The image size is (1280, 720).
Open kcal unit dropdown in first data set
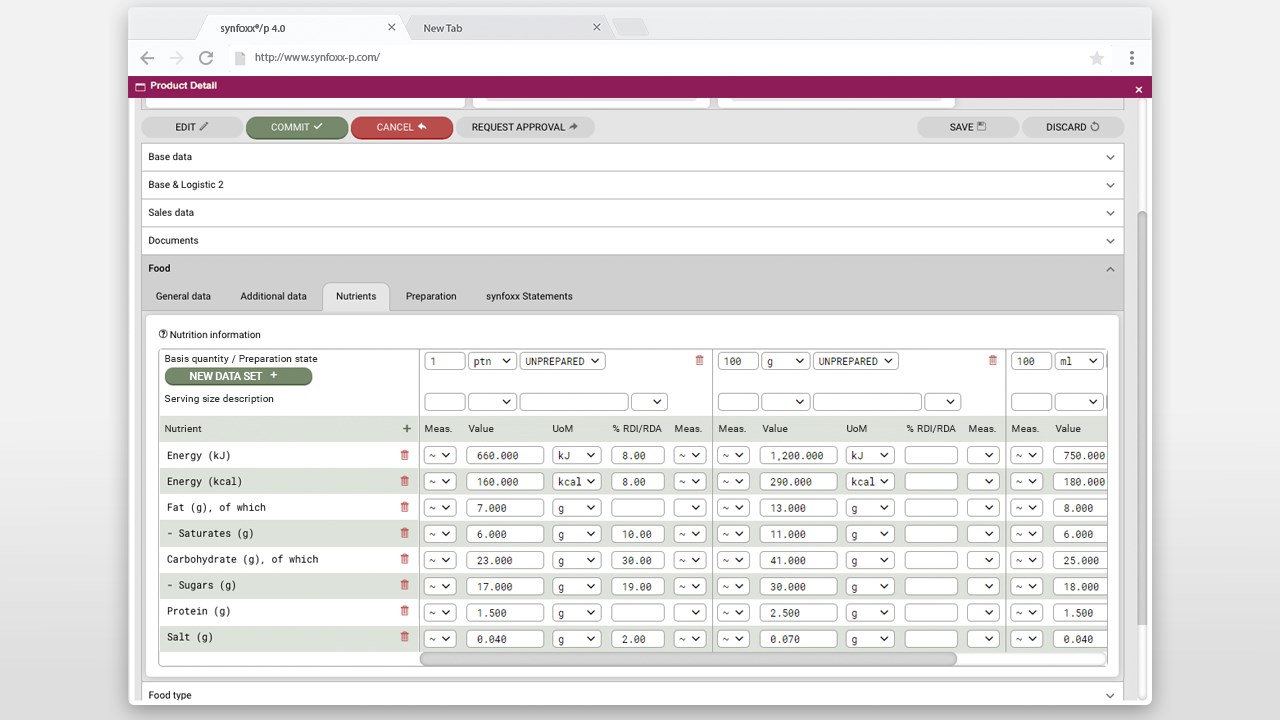(576, 481)
